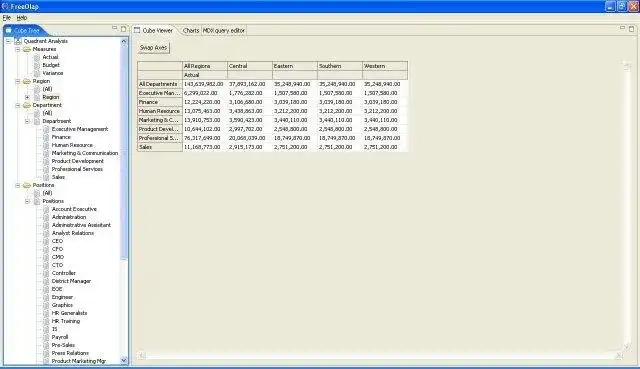
Task: Minimize the Cube Tree panel
Action: click(x=115, y=28)
